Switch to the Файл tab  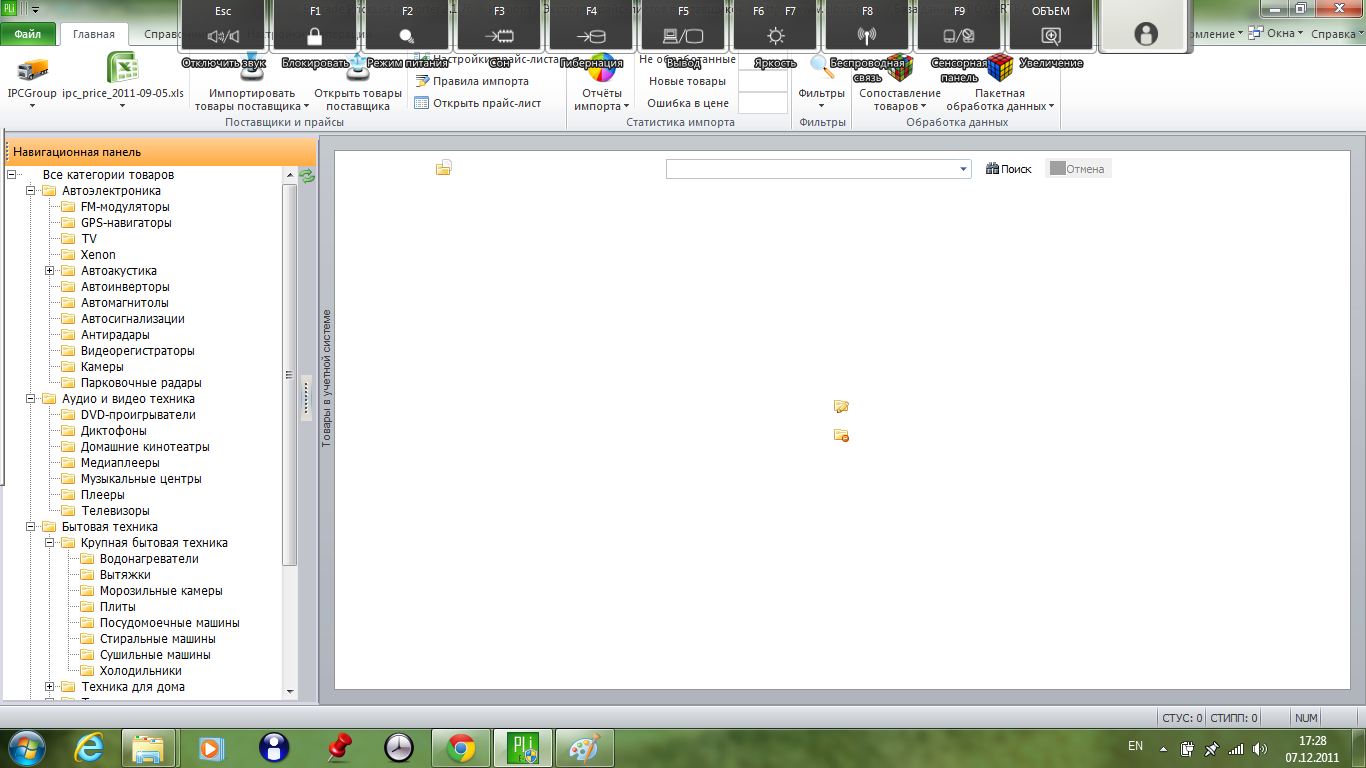(x=28, y=34)
